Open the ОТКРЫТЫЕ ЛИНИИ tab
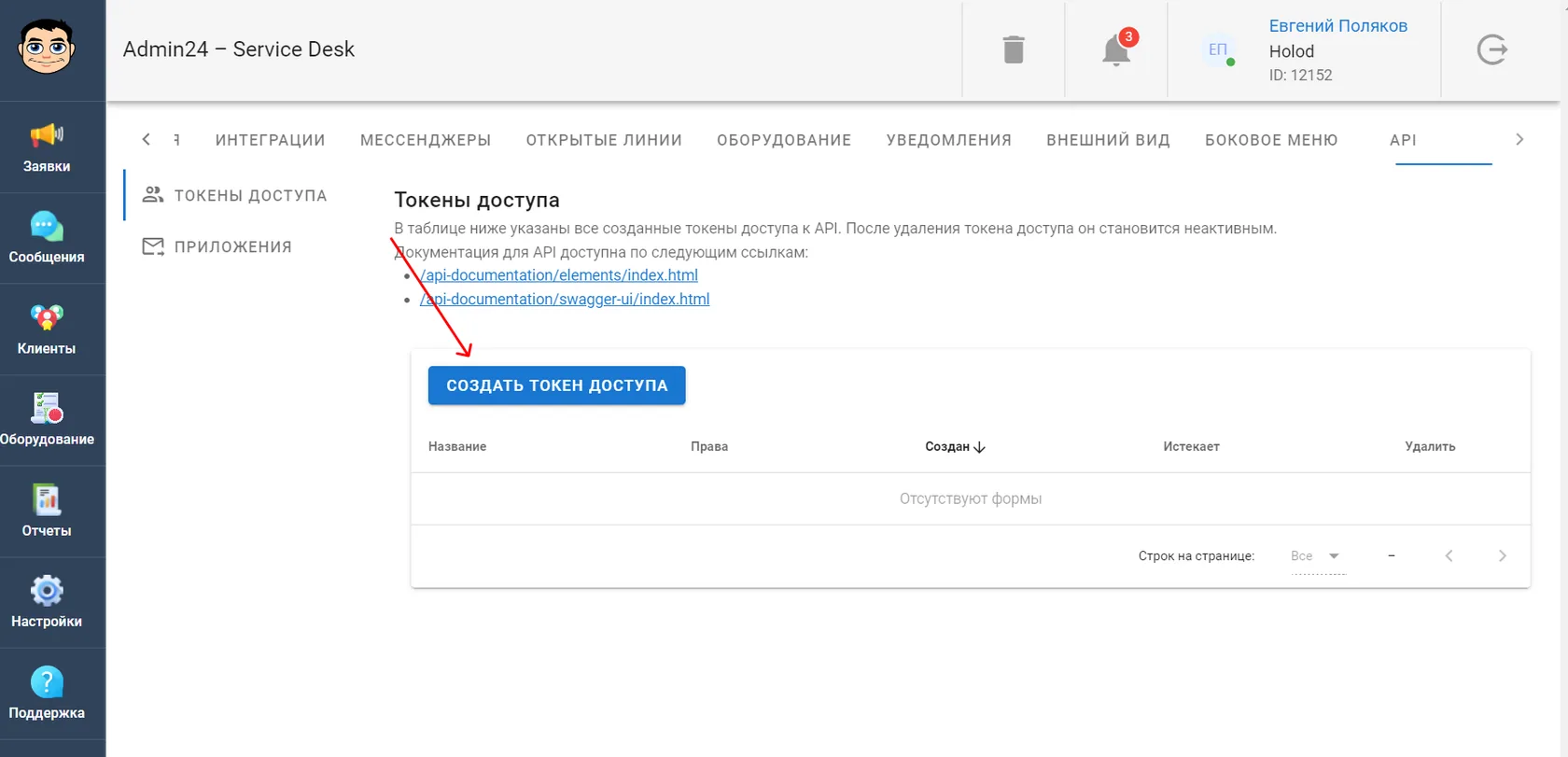Viewport: 1568px width, 757px height. [604, 140]
